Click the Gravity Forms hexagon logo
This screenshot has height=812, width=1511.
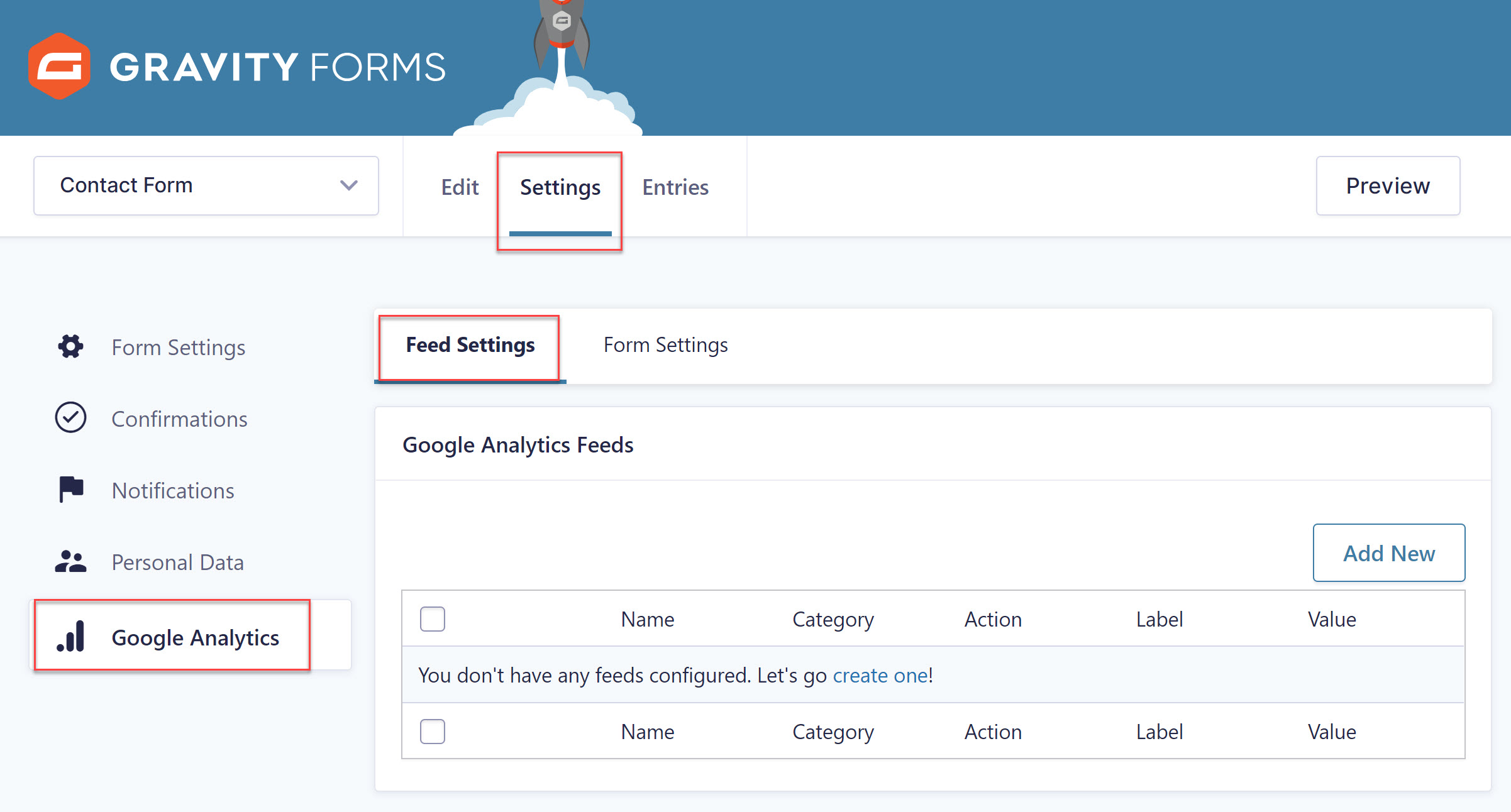[x=59, y=66]
